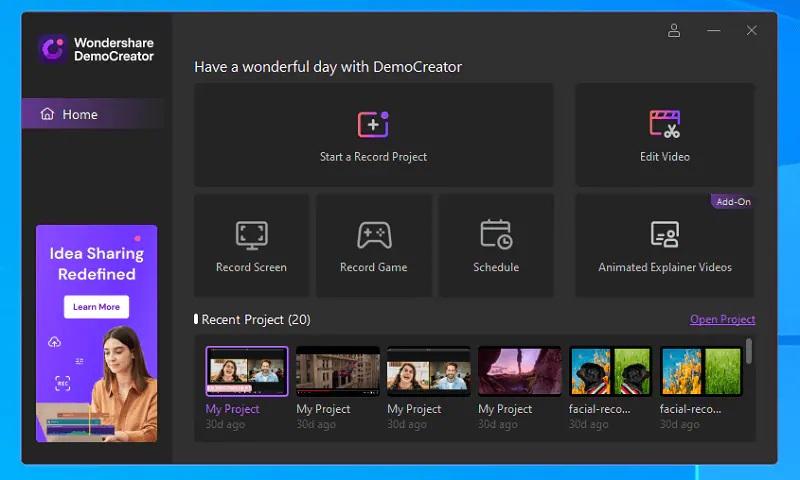Open the third My Project video call thumbnail

pyautogui.click(x=429, y=371)
